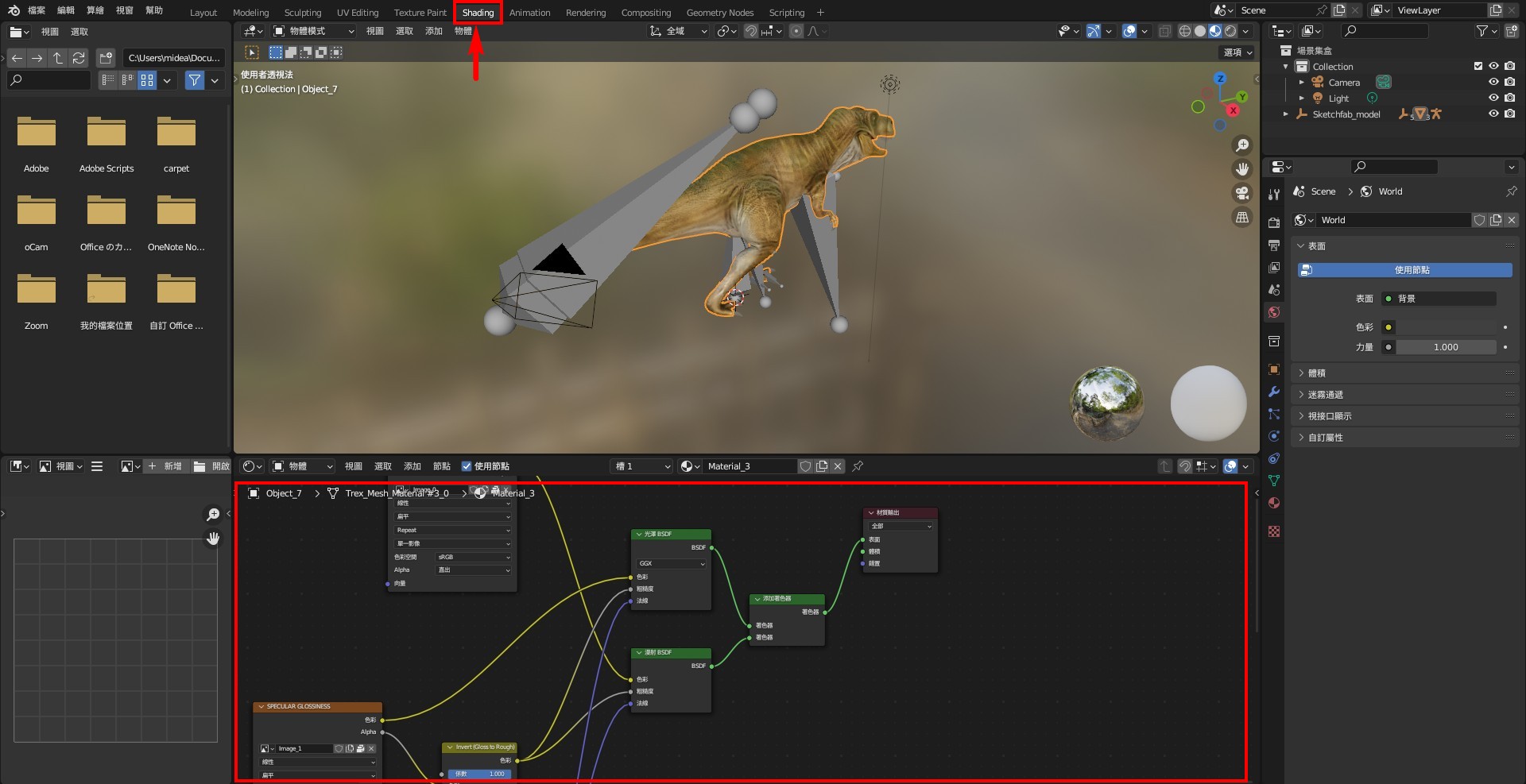This screenshot has height=784, width=1526.
Task: Click the viewport zoom magnifier icon
Action: (x=1241, y=145)
